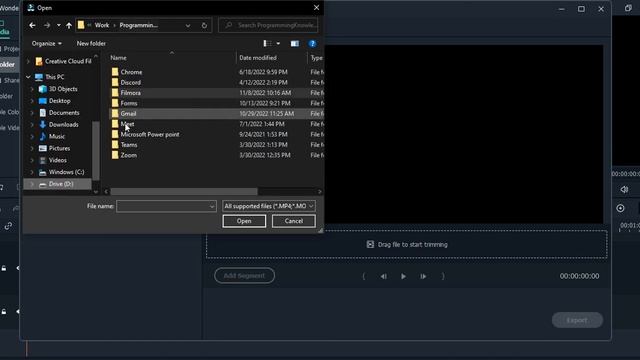The image size is (640, 360).
Task: Open Documents in navigation pane
Action: (x=64, y=113)
